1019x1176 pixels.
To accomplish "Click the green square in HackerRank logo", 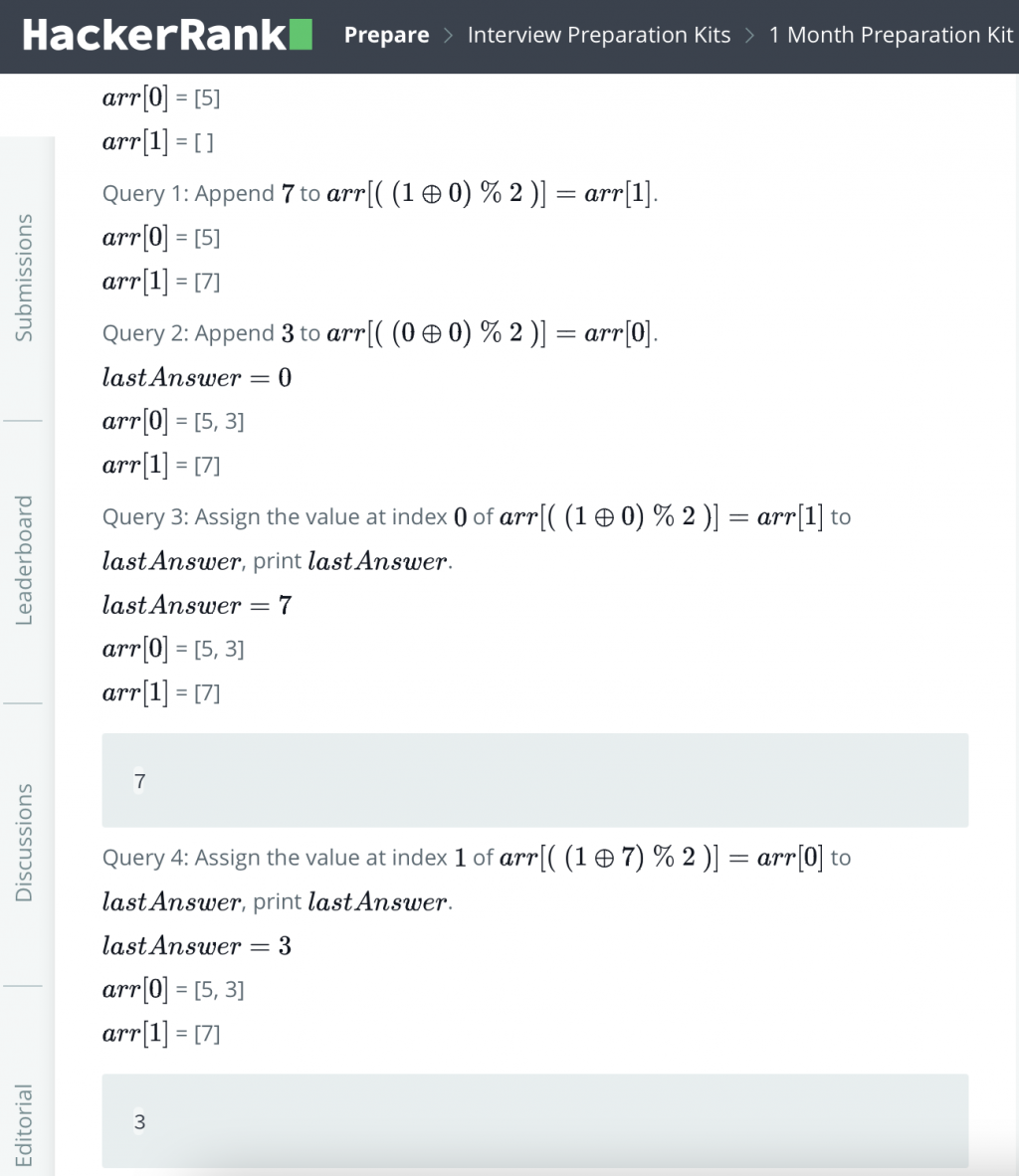I will coord(301,35).
